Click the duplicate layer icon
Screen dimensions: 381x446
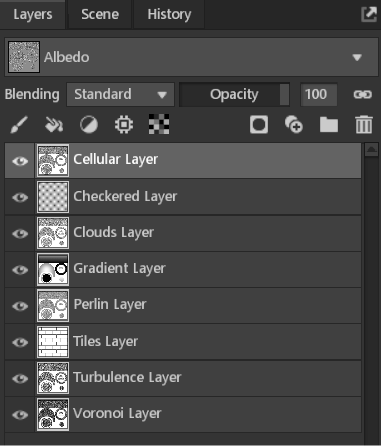pyautogui.click(x=294, y=125)
